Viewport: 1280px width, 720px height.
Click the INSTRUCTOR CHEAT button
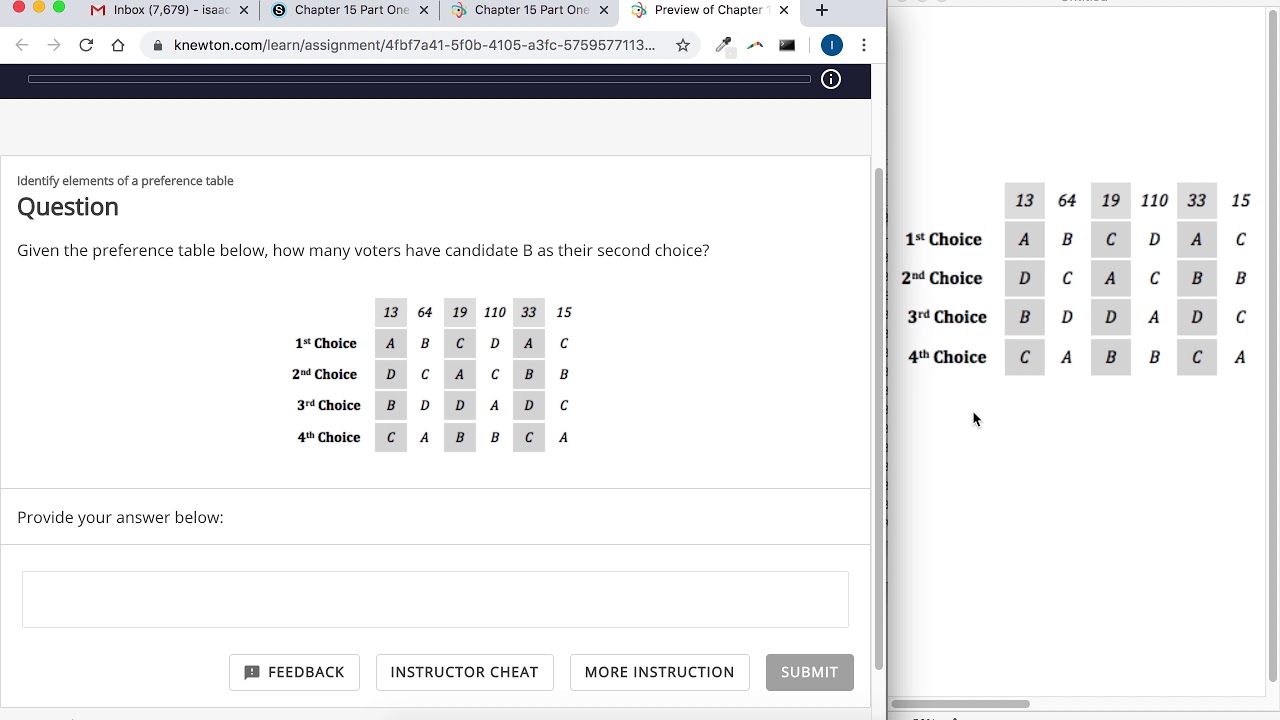[464, 672]
